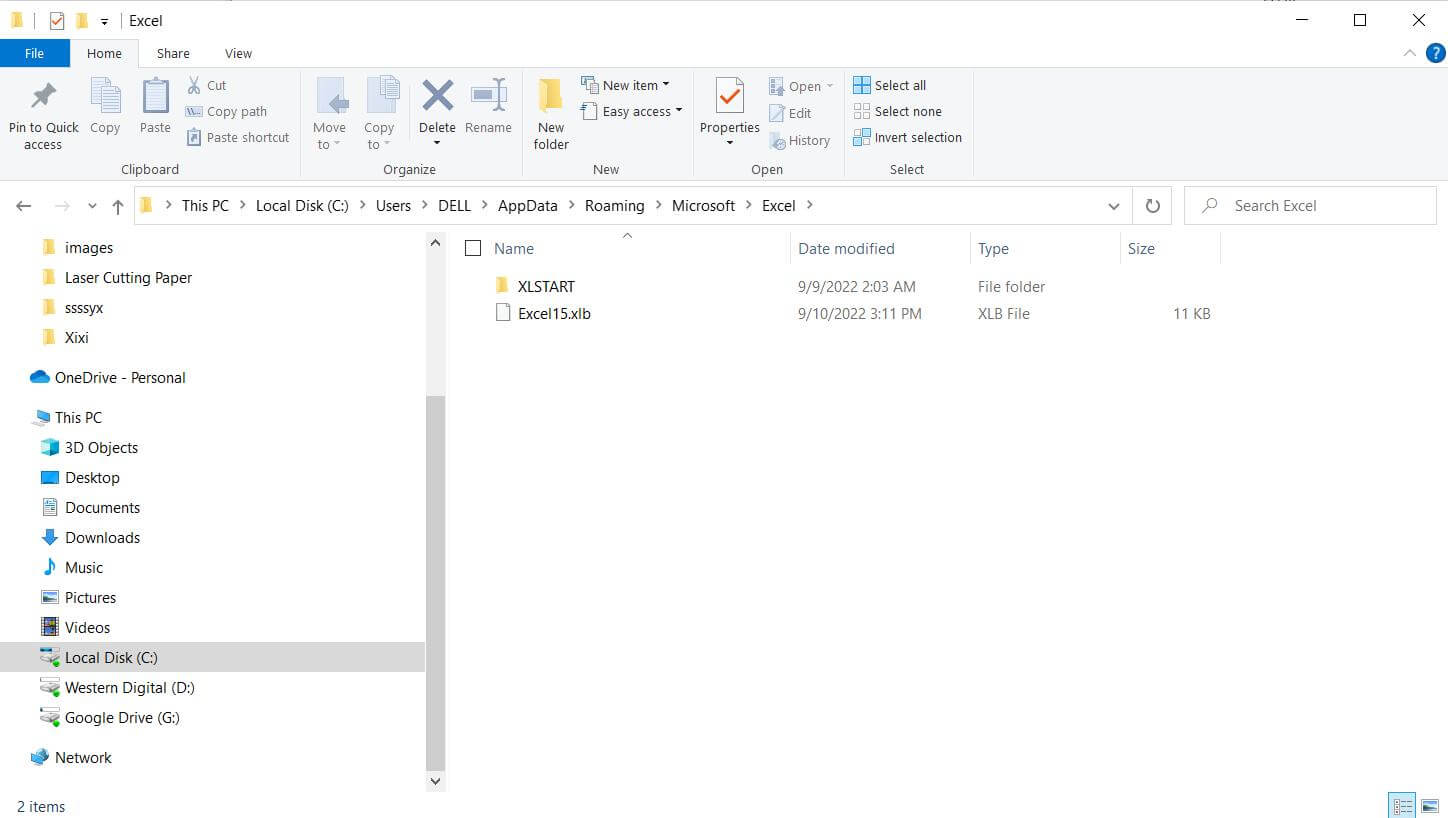Select the navigation pane scrollbar thumb
The width and height of the screenshot is (1448, 818).
tap(435, 581)
